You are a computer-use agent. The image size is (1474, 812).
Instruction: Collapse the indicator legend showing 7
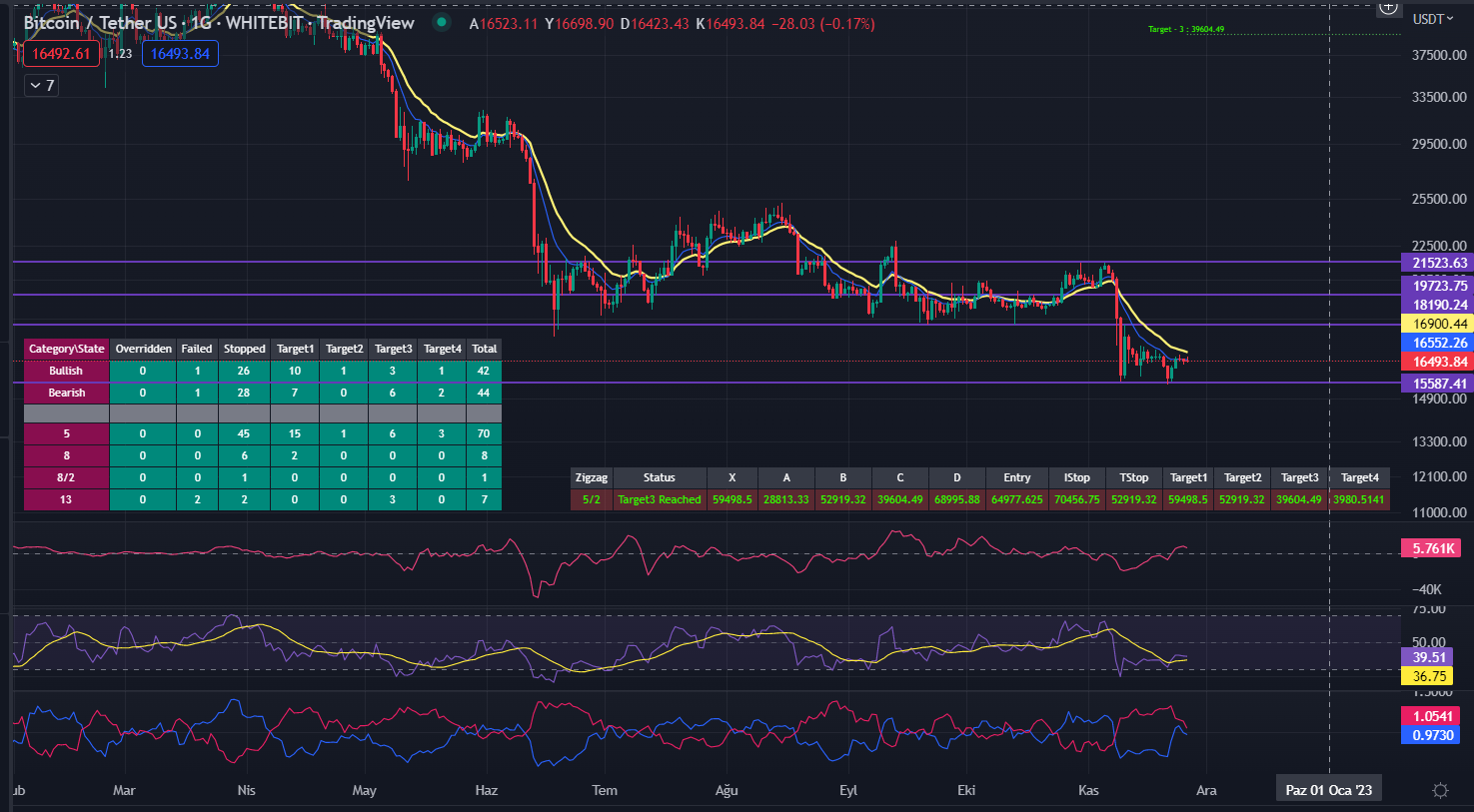pyautogui.click(x=41, y=86)
